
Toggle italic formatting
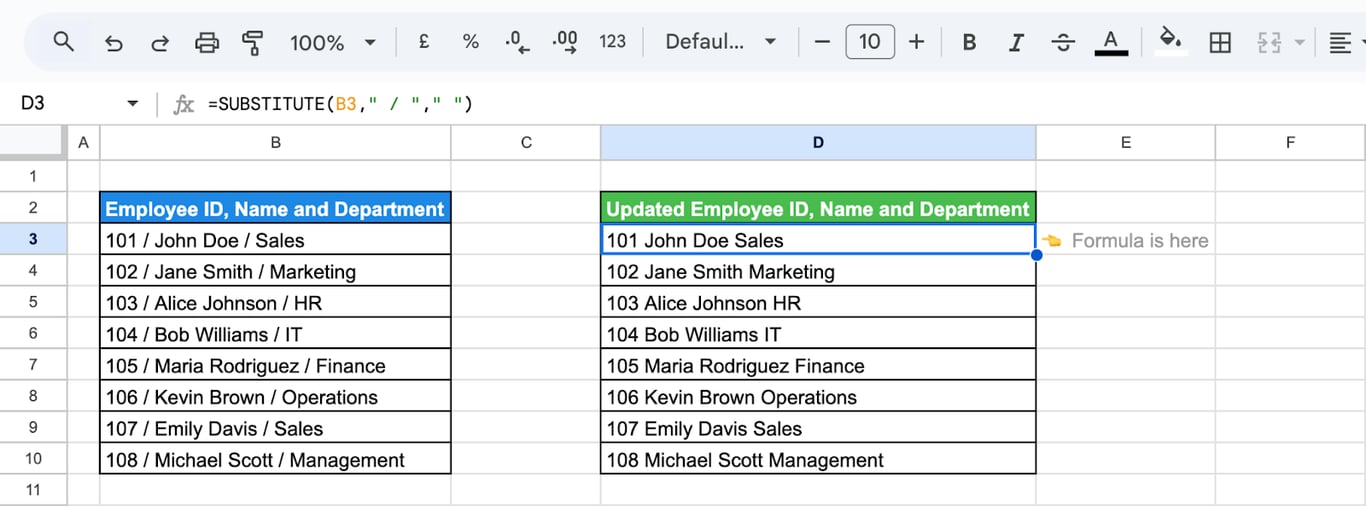click(1016, 42)
